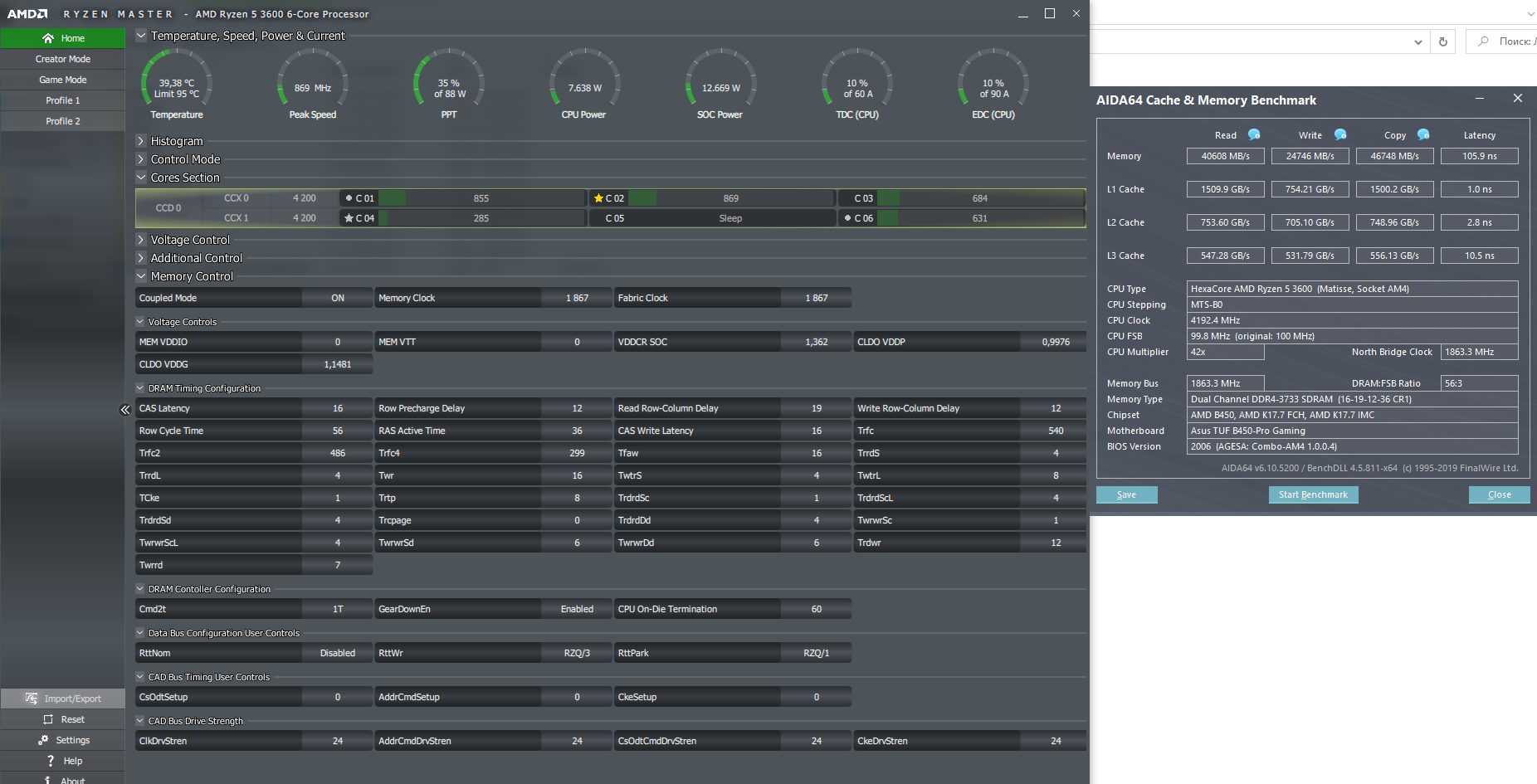The image size is (1537, 784).
Task: Open the Home tab in Ryzen Master
Action: coord(63,38)
